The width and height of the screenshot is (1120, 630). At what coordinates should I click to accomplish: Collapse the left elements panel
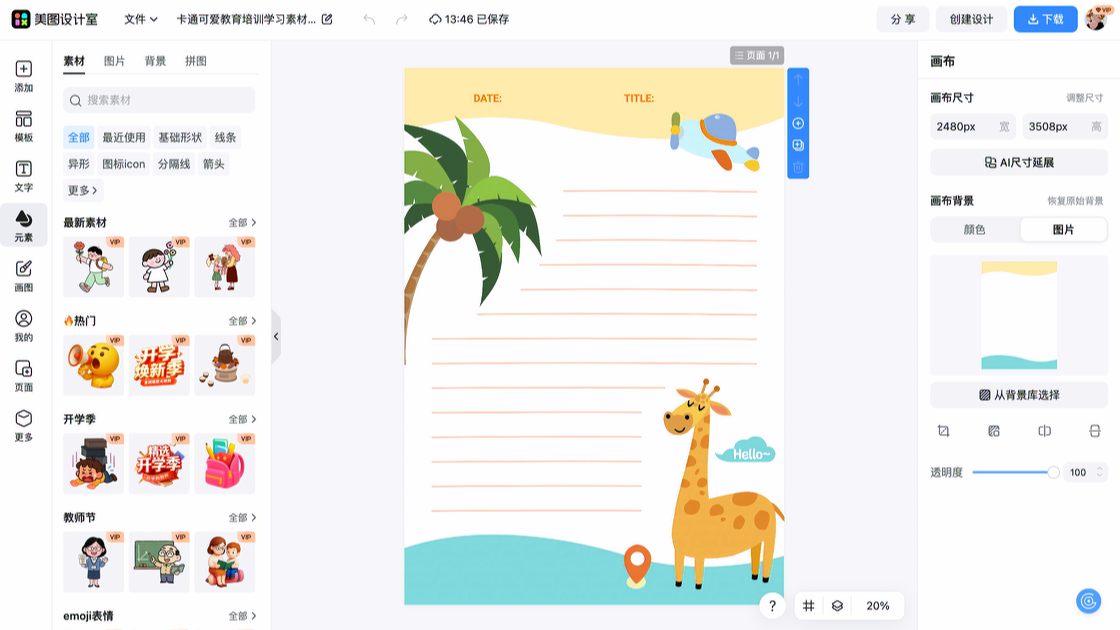click(276, 337)
